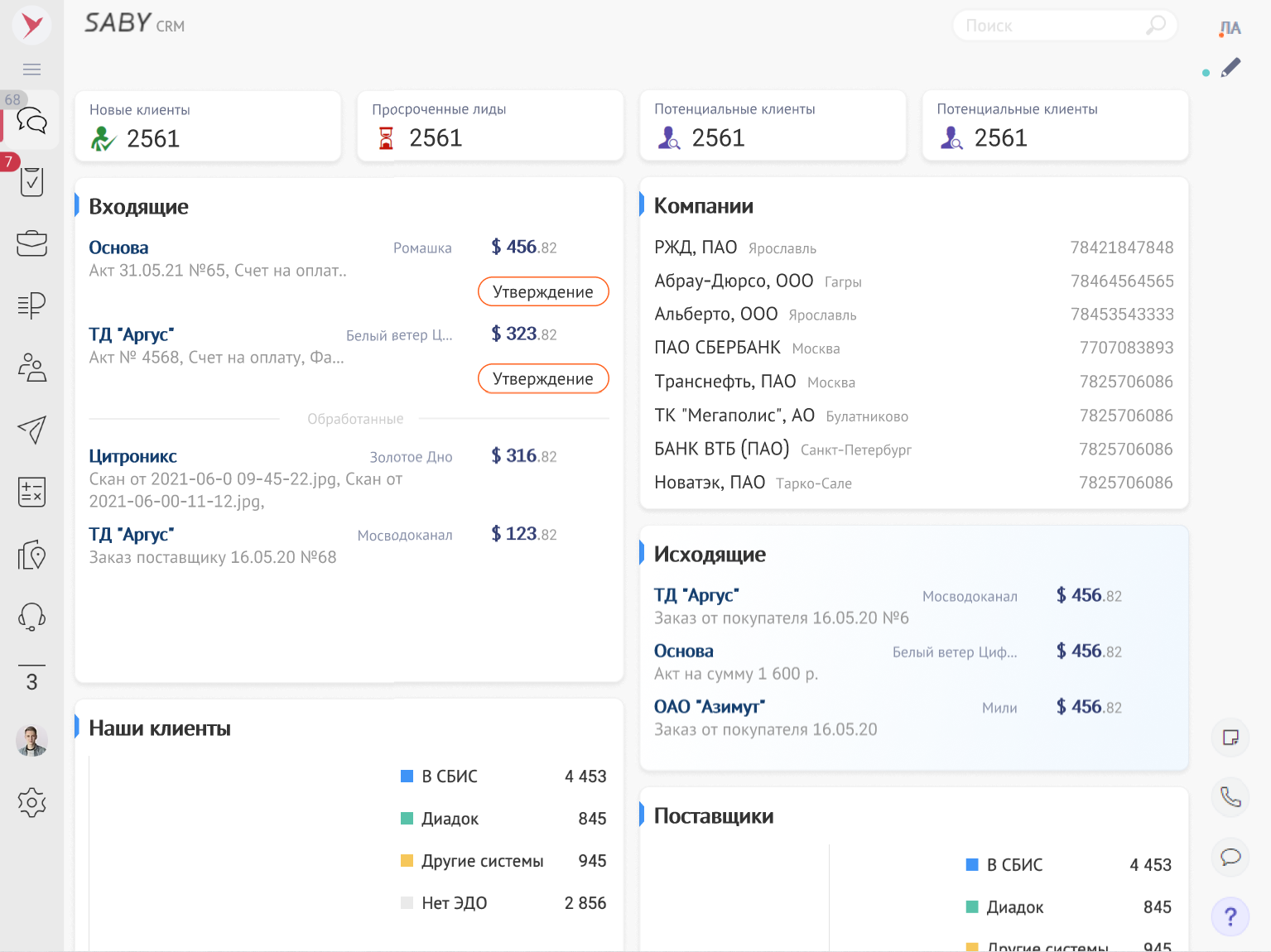The width and height of the screenshot is (1271, 952).
Task: Click yellow Другие системы swatch in Наши клиенты
Action: pos(407,860)
